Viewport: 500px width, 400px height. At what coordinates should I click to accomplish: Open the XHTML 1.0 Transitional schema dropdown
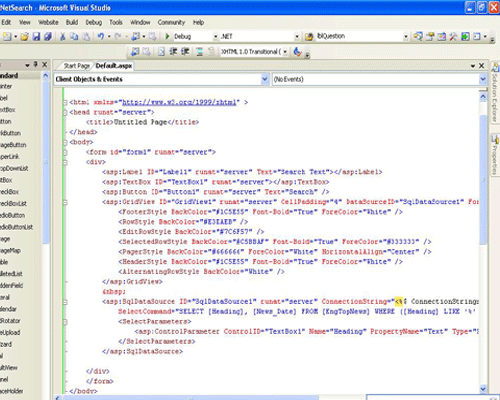[x=285, y=52]
